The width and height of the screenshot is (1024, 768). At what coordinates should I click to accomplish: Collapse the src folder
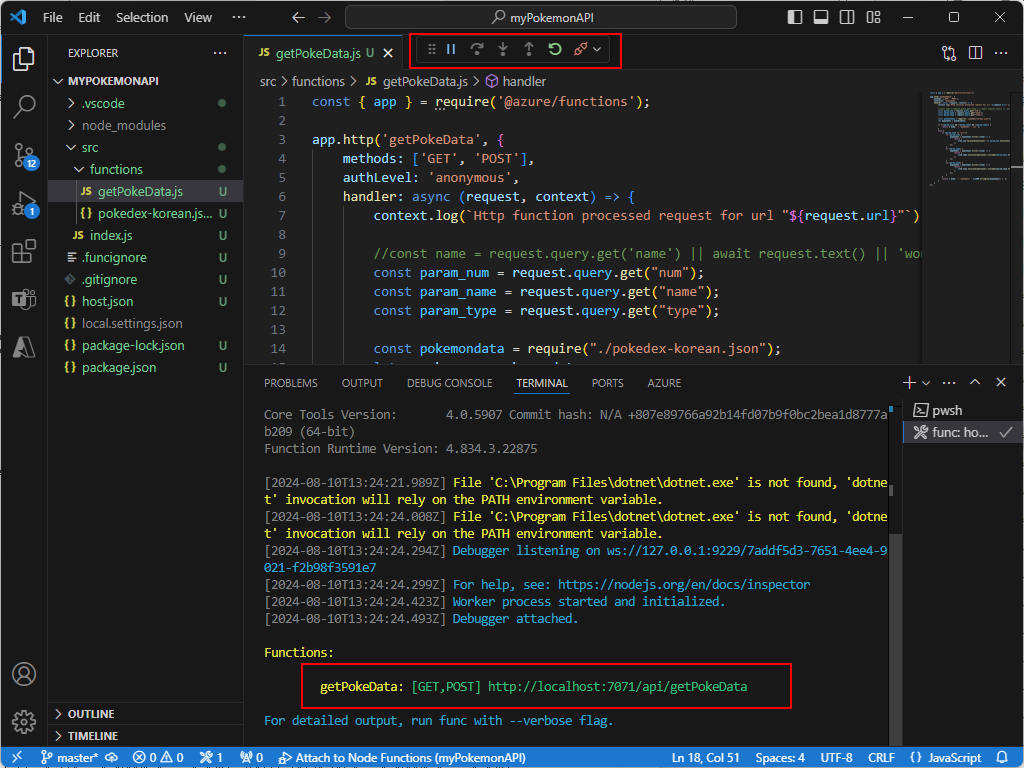click(146, 148)
